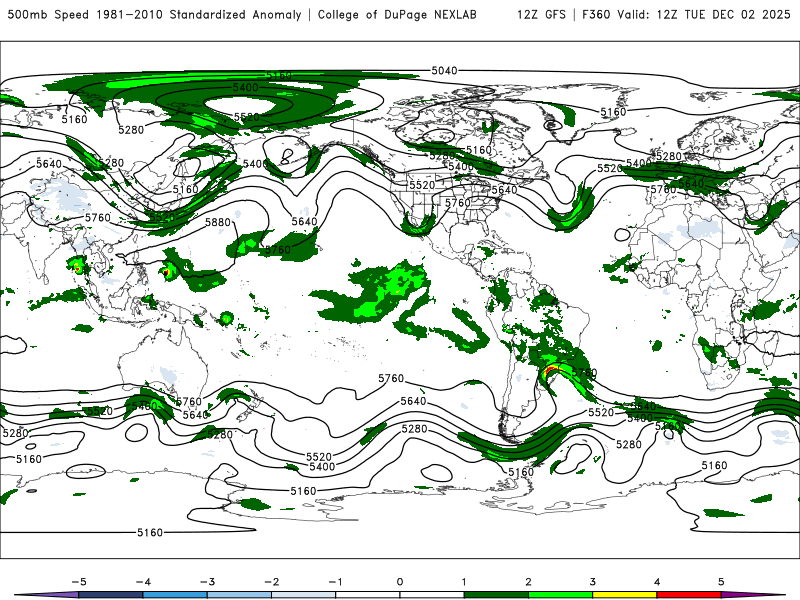Click the colorbar tick label '-1'

[335, 582]
